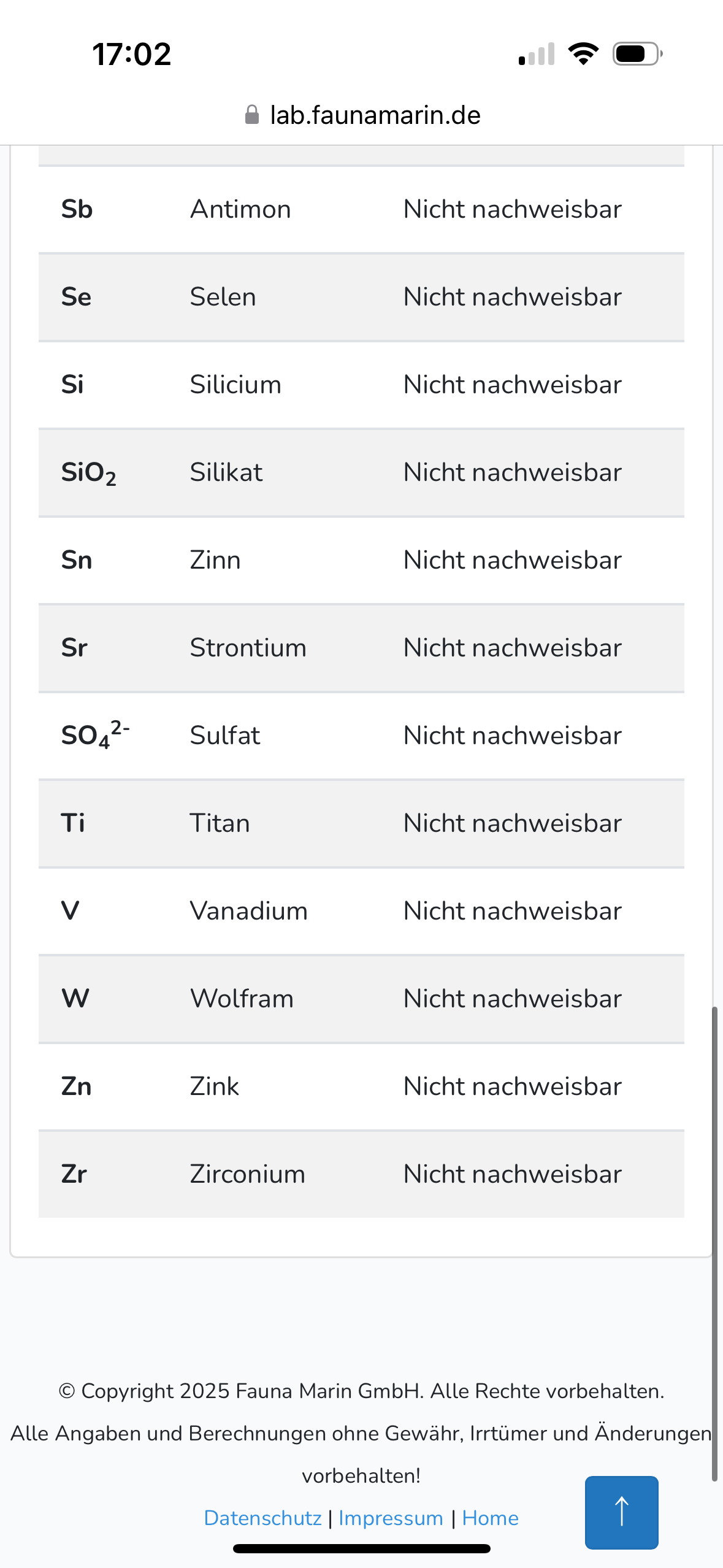
Task: Tap the Sulfat row symbol SO₄²⁻
Action: pos(95,735)
